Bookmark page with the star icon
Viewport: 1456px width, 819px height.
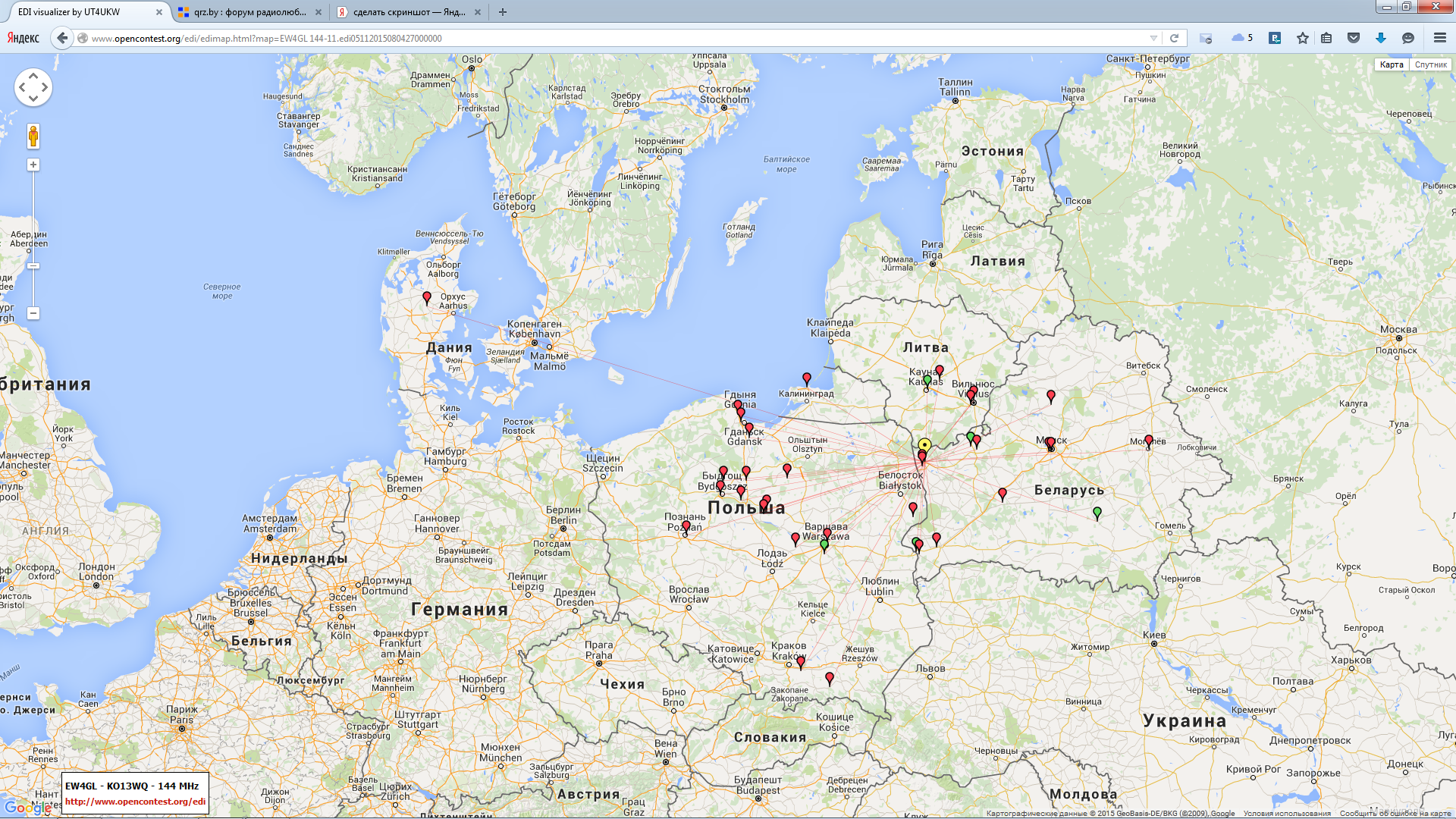pos(1303,38)
